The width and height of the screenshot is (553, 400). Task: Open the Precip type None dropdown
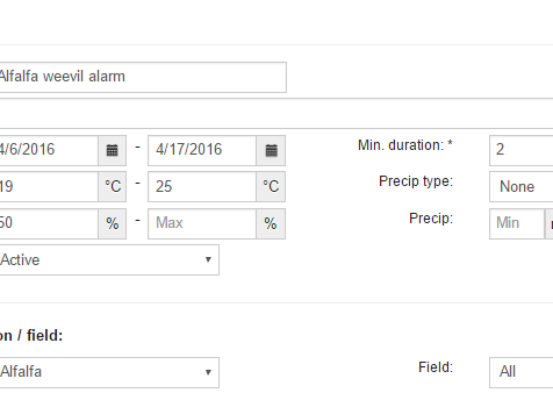521,187
